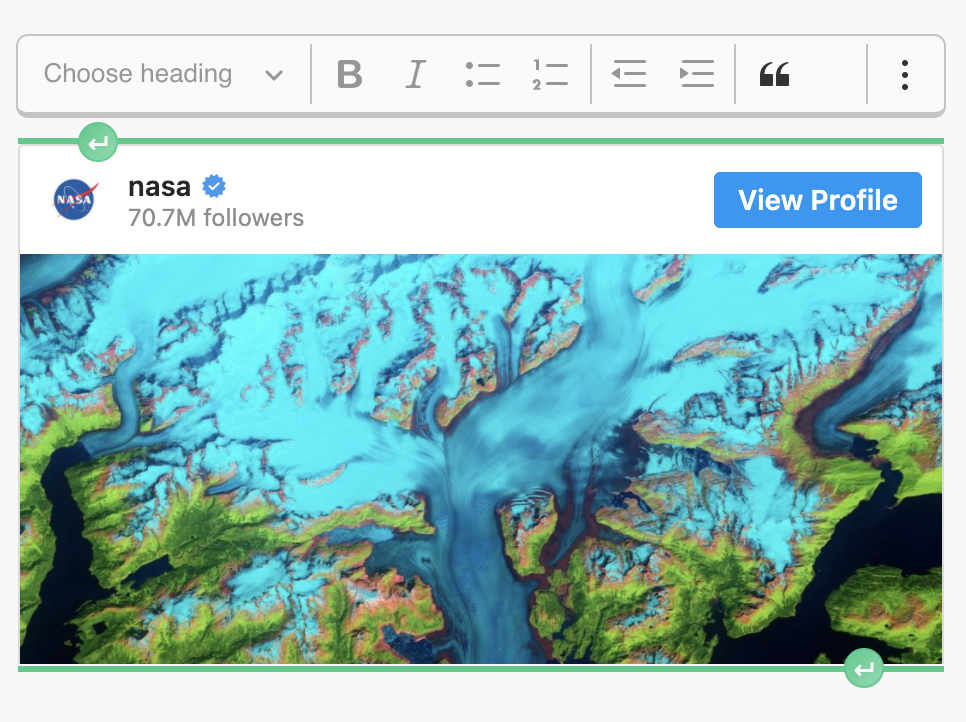The height and width of the screenshot is (722, 966).
Task: Insert a paragraph below via bottom green arrow
Action: click(863, 668)
